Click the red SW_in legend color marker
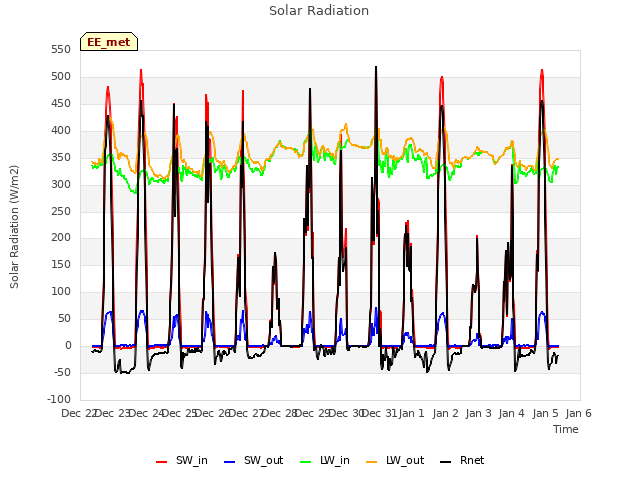 (x=162, y=462)
